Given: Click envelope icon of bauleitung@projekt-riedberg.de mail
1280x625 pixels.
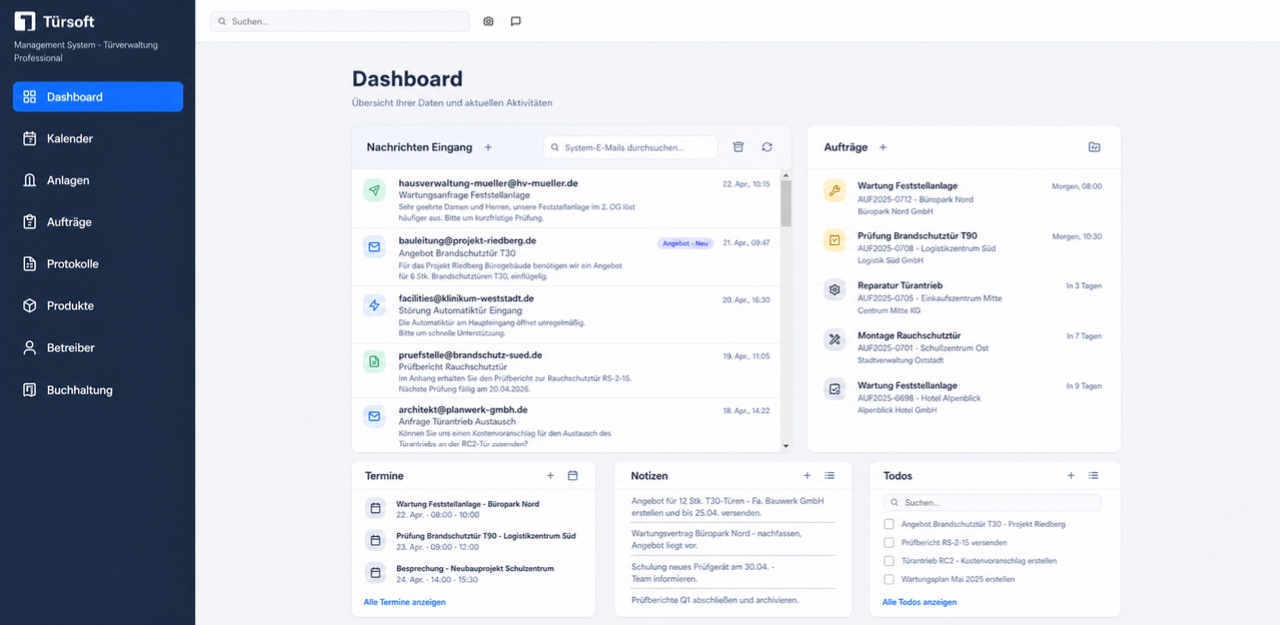Looking at the screenshot, I should (x=375, y=246).
